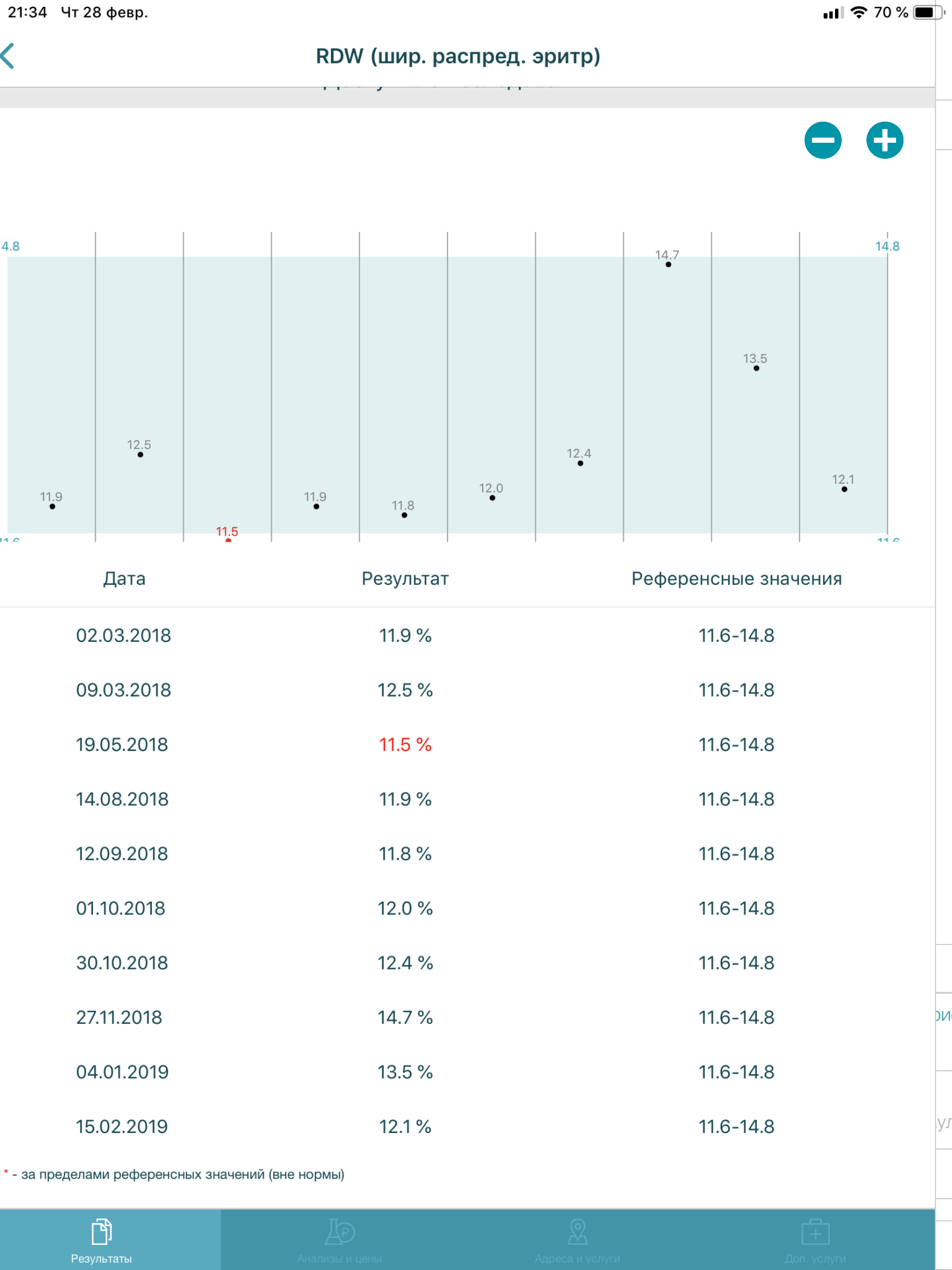Tap the back arrow chevron
The width and height of the screenshot is (952, 1270).
point(8,57)
